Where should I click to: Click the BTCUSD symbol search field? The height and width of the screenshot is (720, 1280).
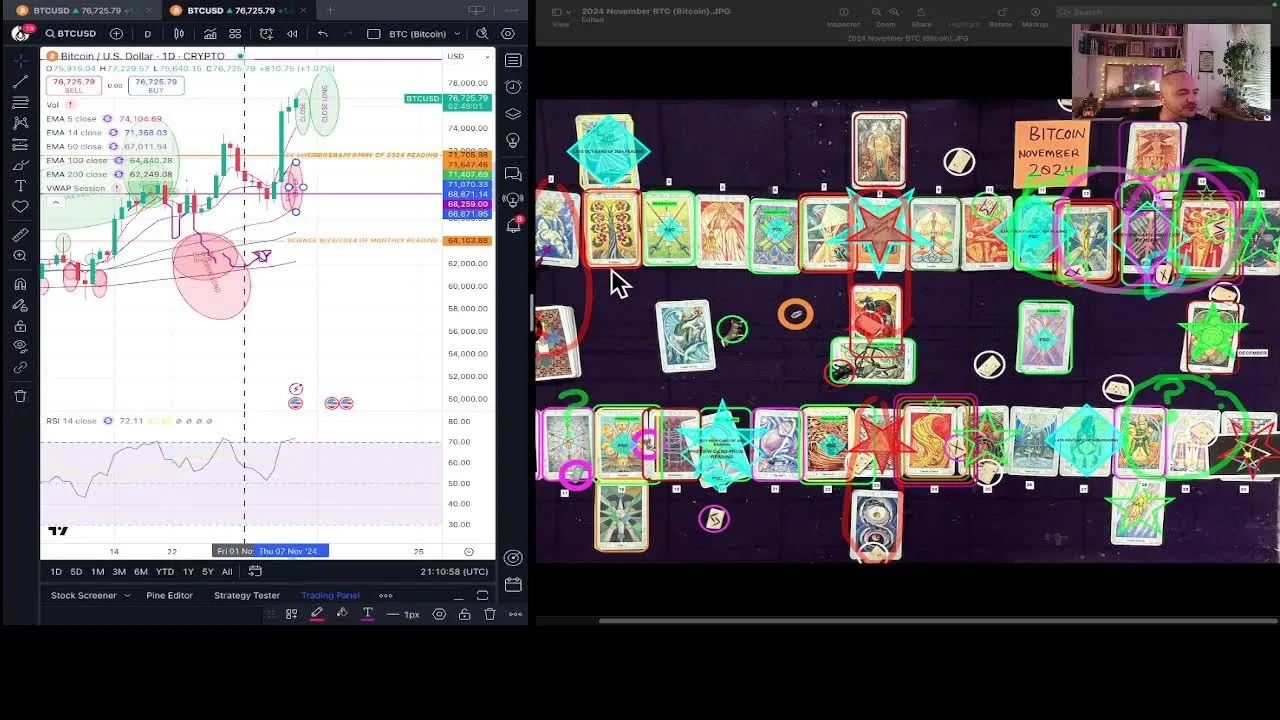[70, 34]
